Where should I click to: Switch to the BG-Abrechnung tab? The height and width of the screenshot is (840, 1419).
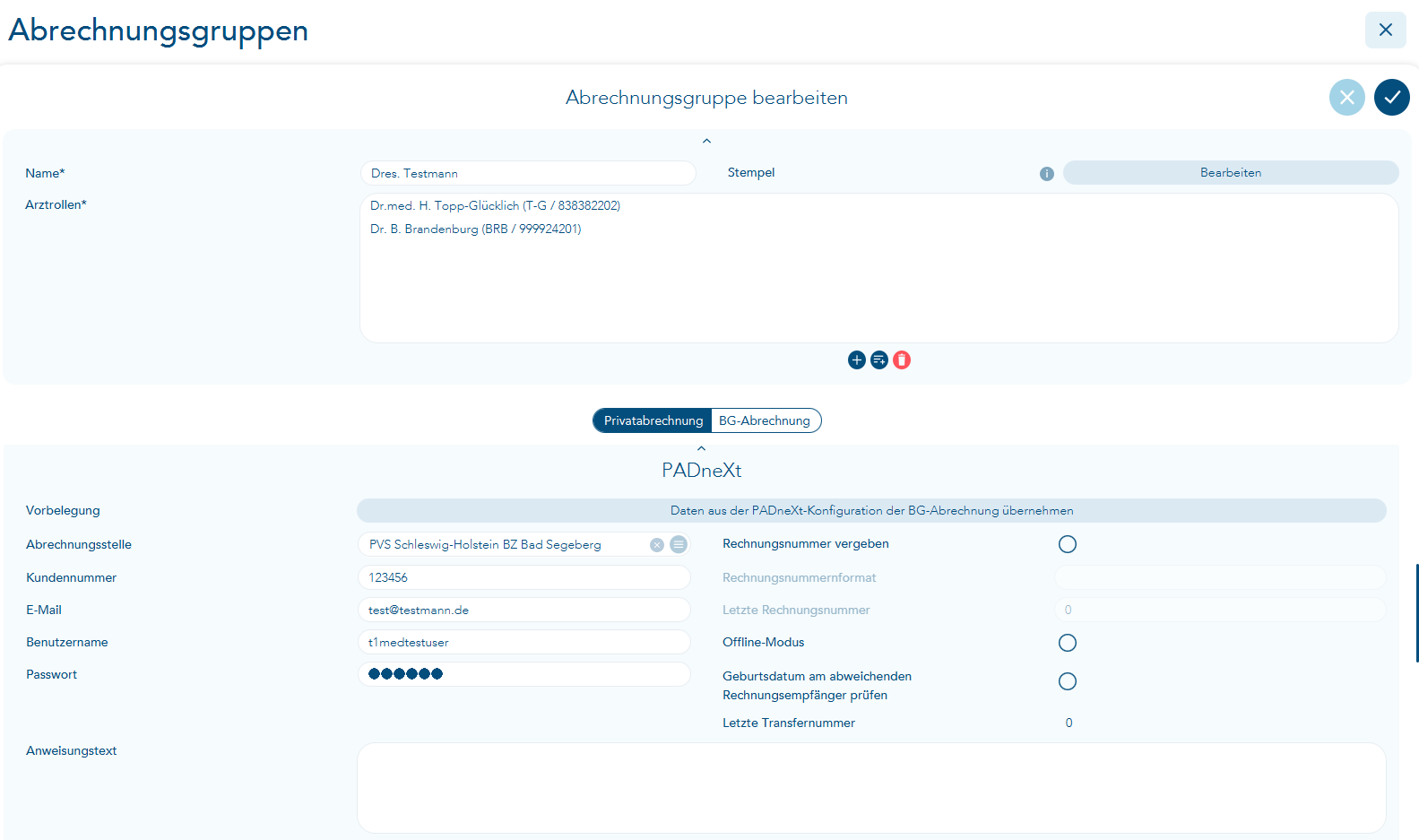tap(765, 420)
